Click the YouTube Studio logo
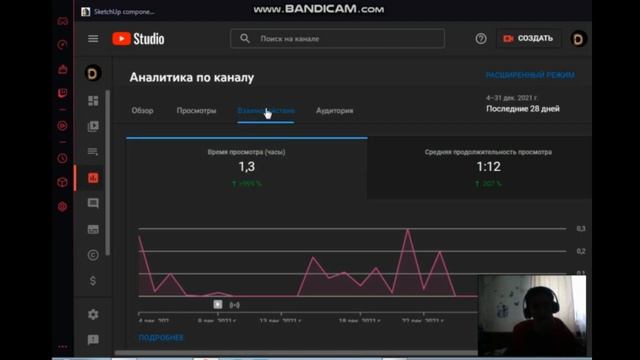 click(x=138, y=39)
